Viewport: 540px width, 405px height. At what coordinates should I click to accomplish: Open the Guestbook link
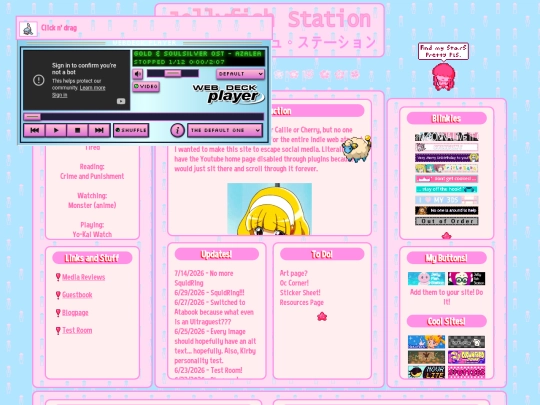tap(77, 295)
